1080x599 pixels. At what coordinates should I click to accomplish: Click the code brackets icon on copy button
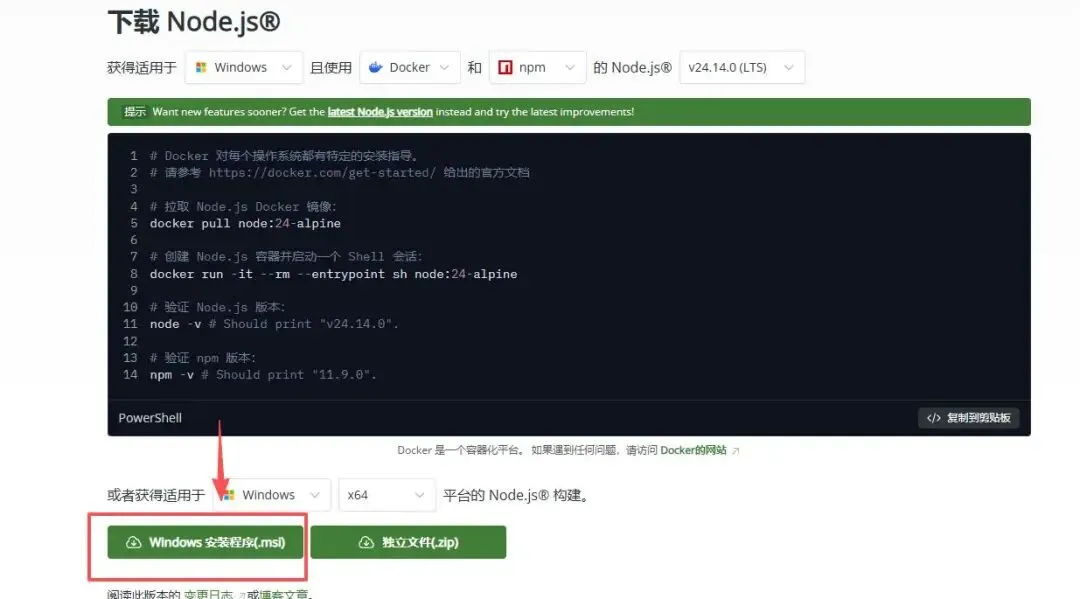click(933, 418)
